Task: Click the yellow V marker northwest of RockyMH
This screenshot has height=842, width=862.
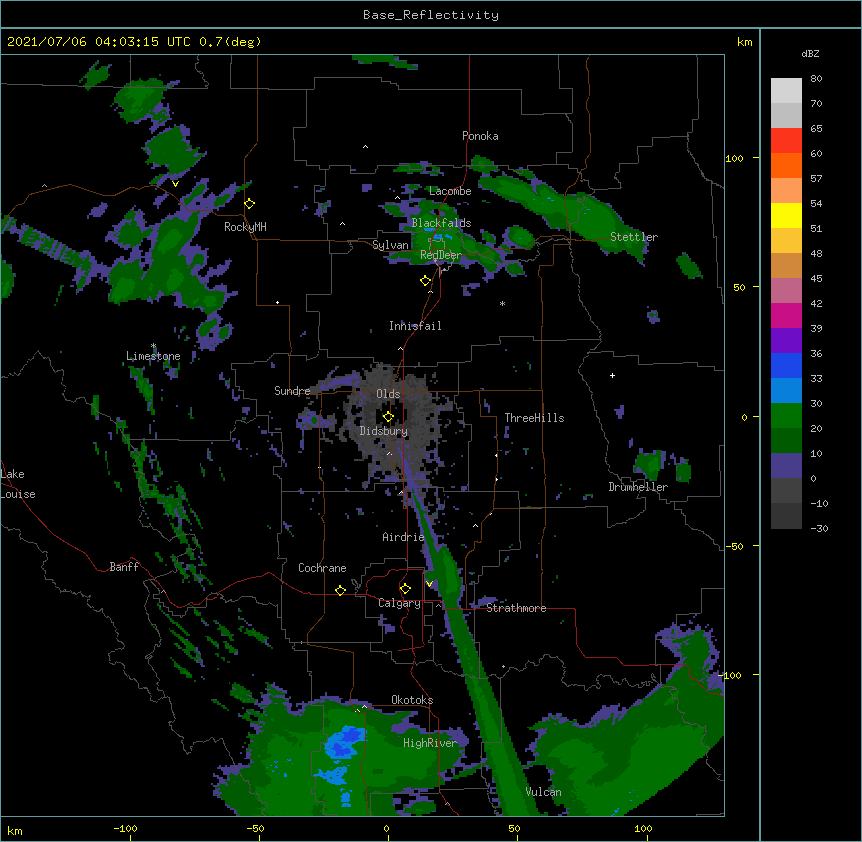Action: pyautogui.click(x=175, y=184)
